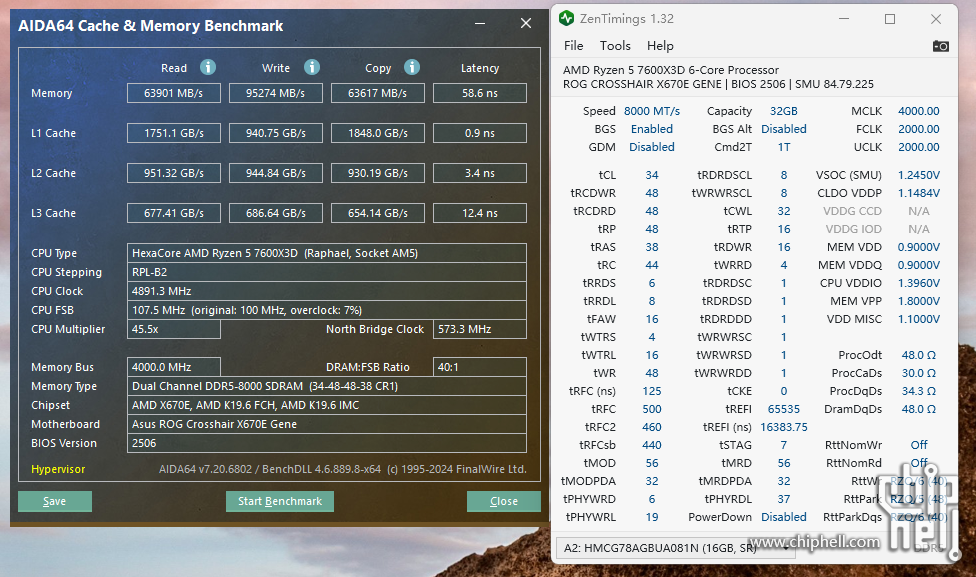The image size is (976, 577).
Task: Click the tRFC value 500
Action: [x=652, y=409]
